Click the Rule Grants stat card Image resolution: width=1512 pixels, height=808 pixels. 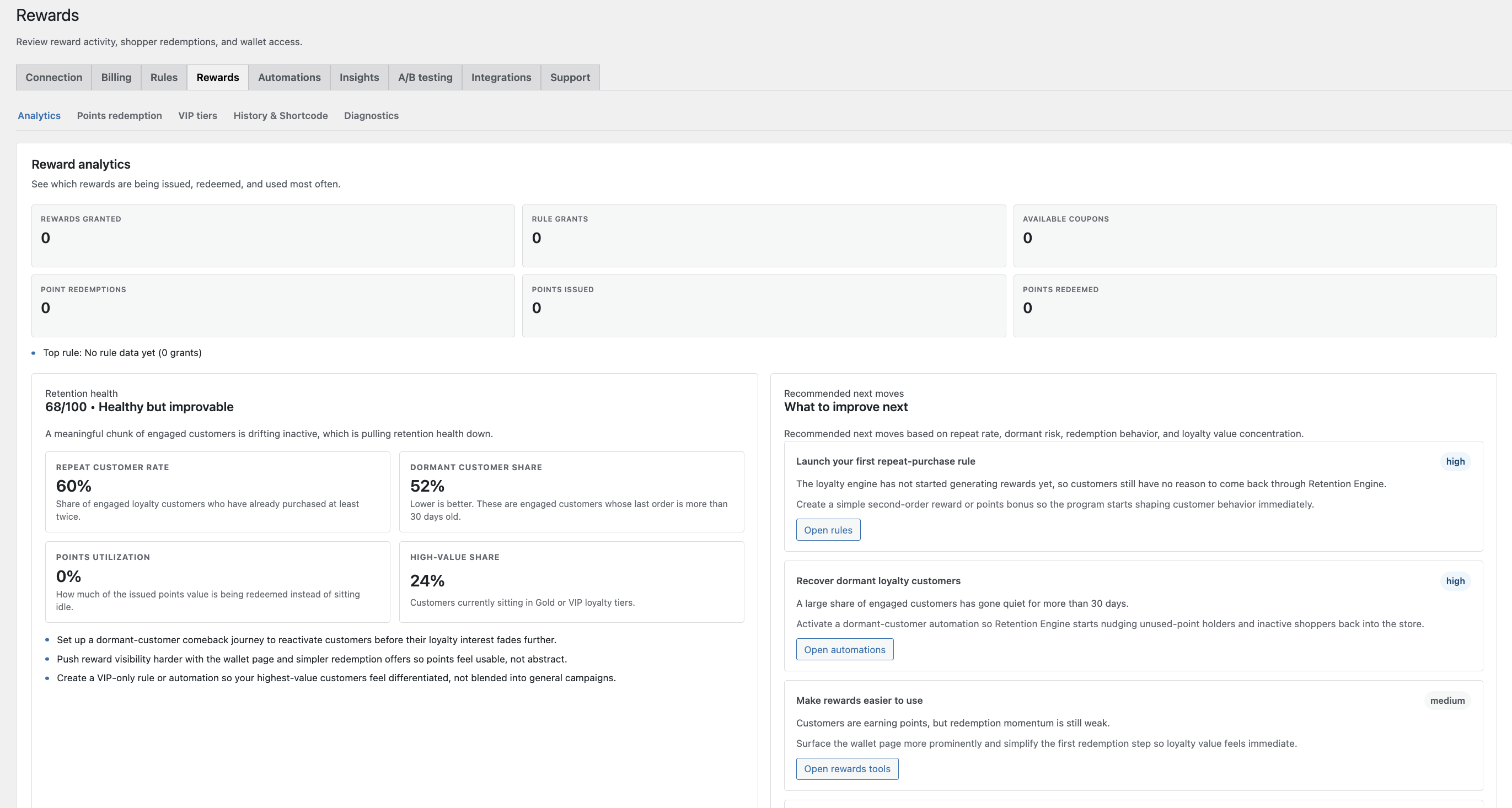click(x=764, y=236)
